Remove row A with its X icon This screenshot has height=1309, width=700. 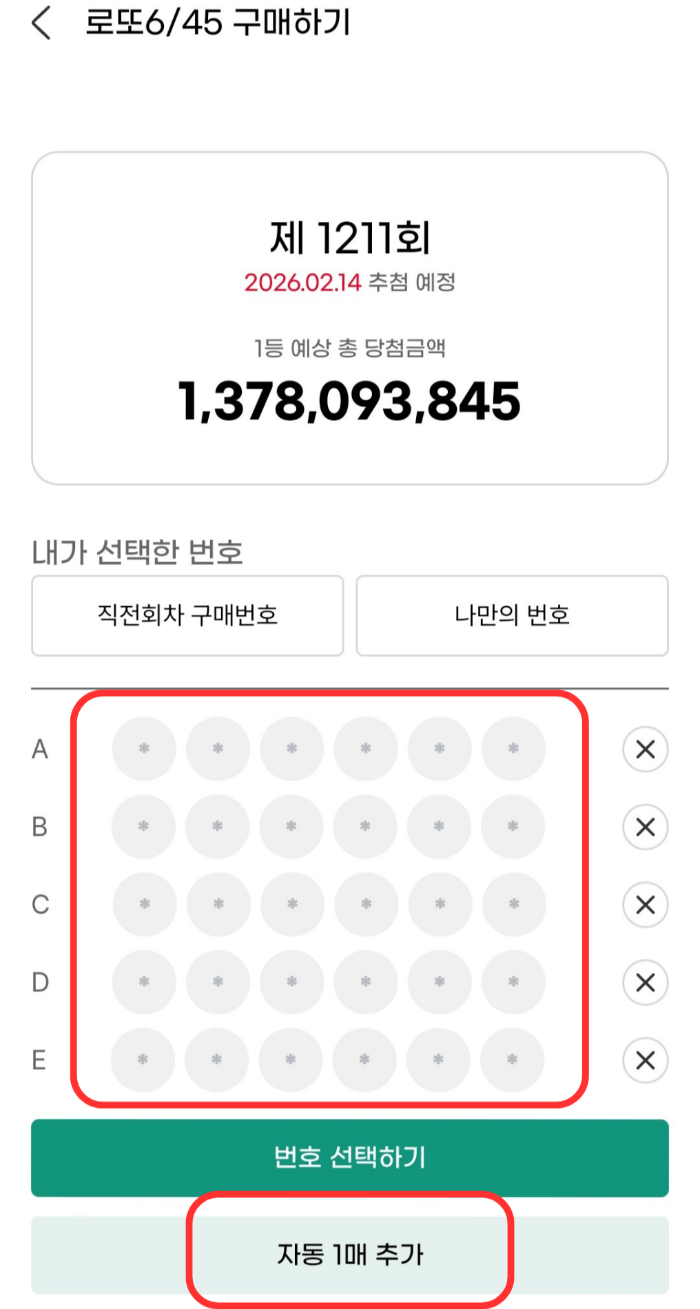(645, 749)
